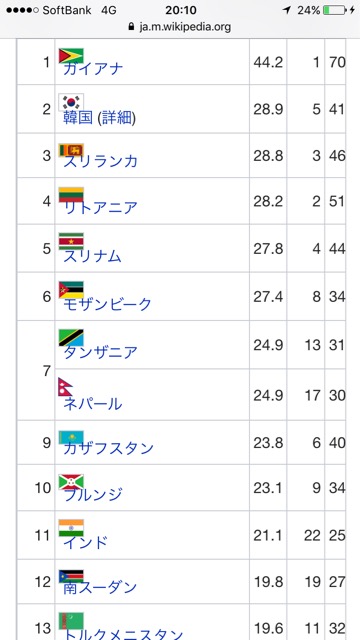This screenshot has height=640, width=360.
Task: Open the 詳細 link next to 韓国
Action: 117,118
